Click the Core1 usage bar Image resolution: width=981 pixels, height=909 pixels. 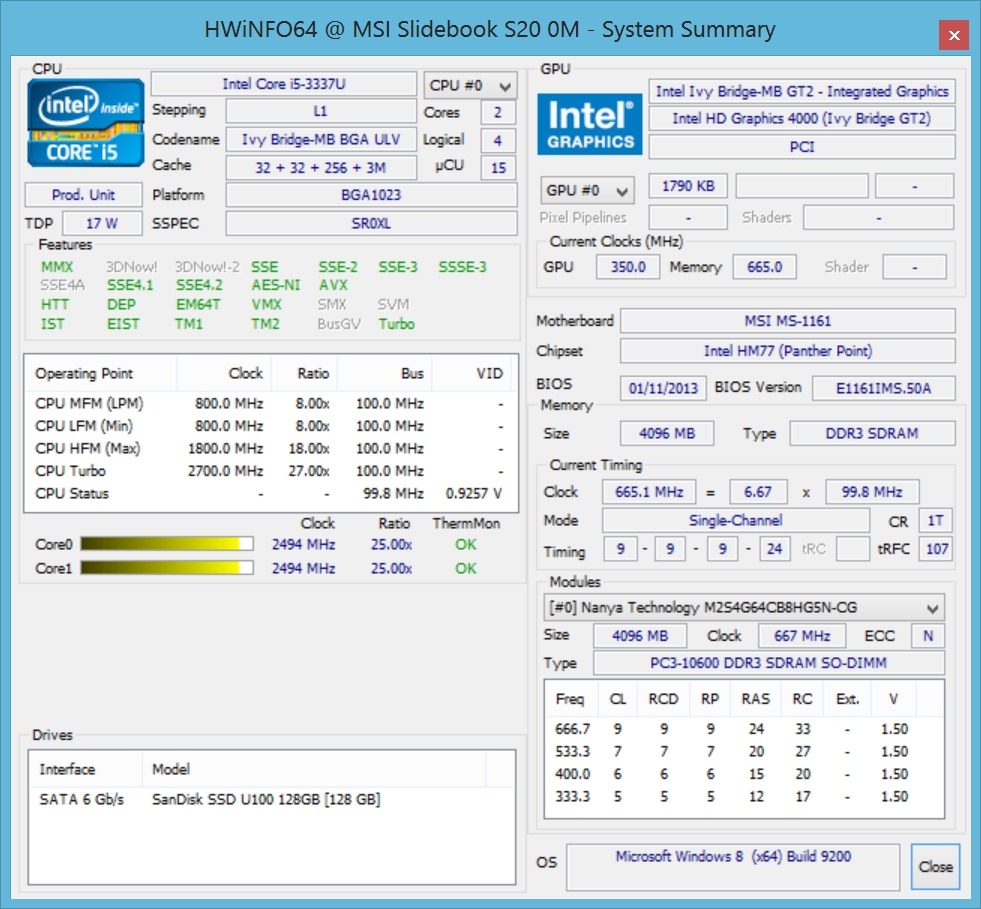[x=167, y=567]
